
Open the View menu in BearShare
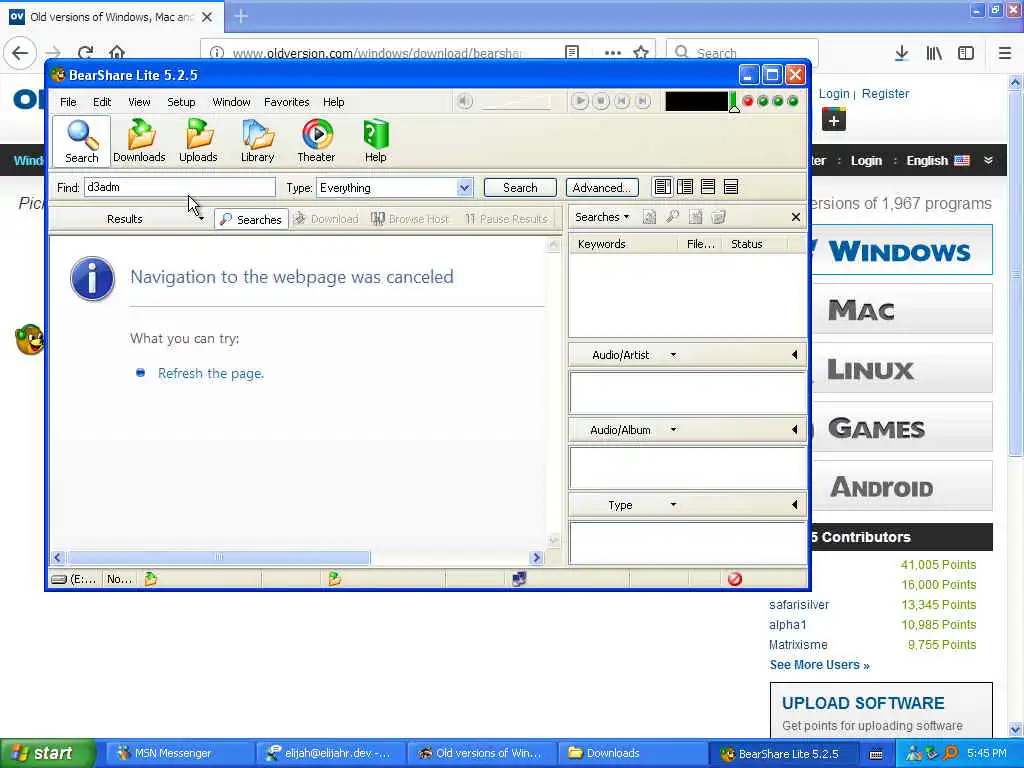[139, 102]
